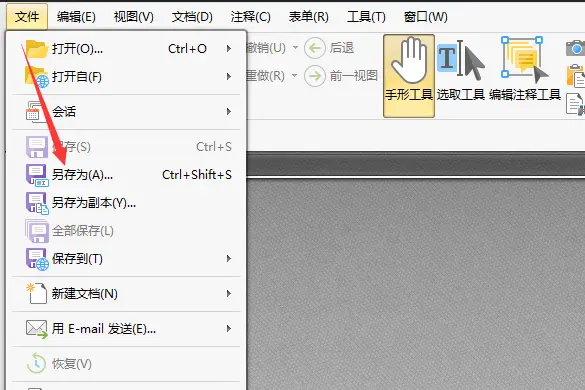Screen dimensions: 585x390
Task: Click the 保存到(T) globe disk icon
Action: (37, 259)
